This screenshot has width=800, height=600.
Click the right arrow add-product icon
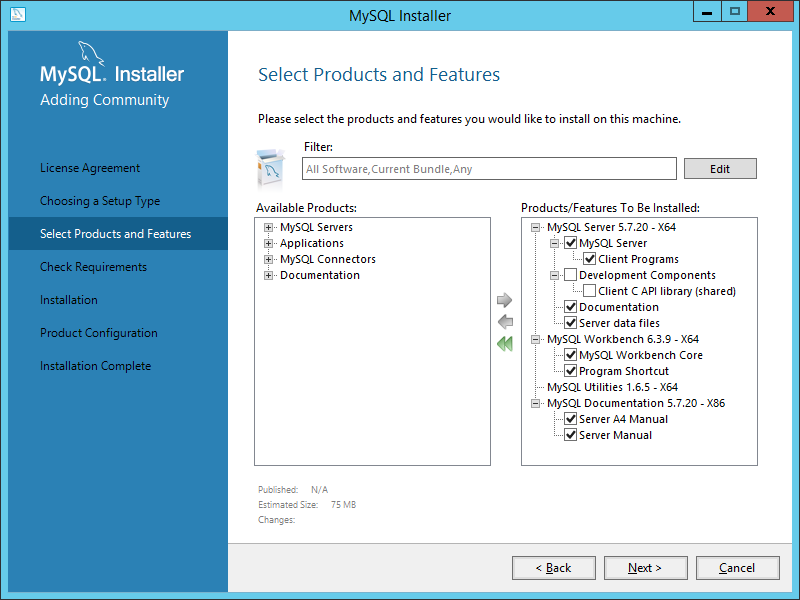point(504,300)
